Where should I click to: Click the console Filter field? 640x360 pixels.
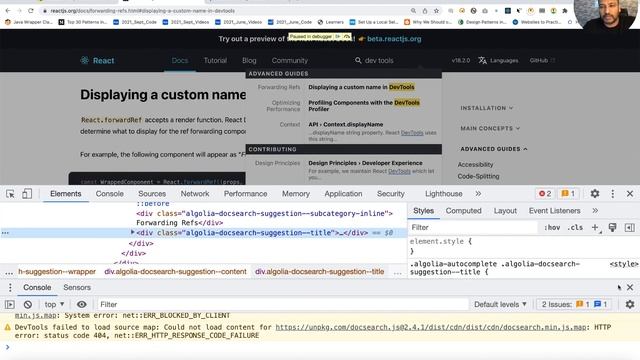[282, 304]
